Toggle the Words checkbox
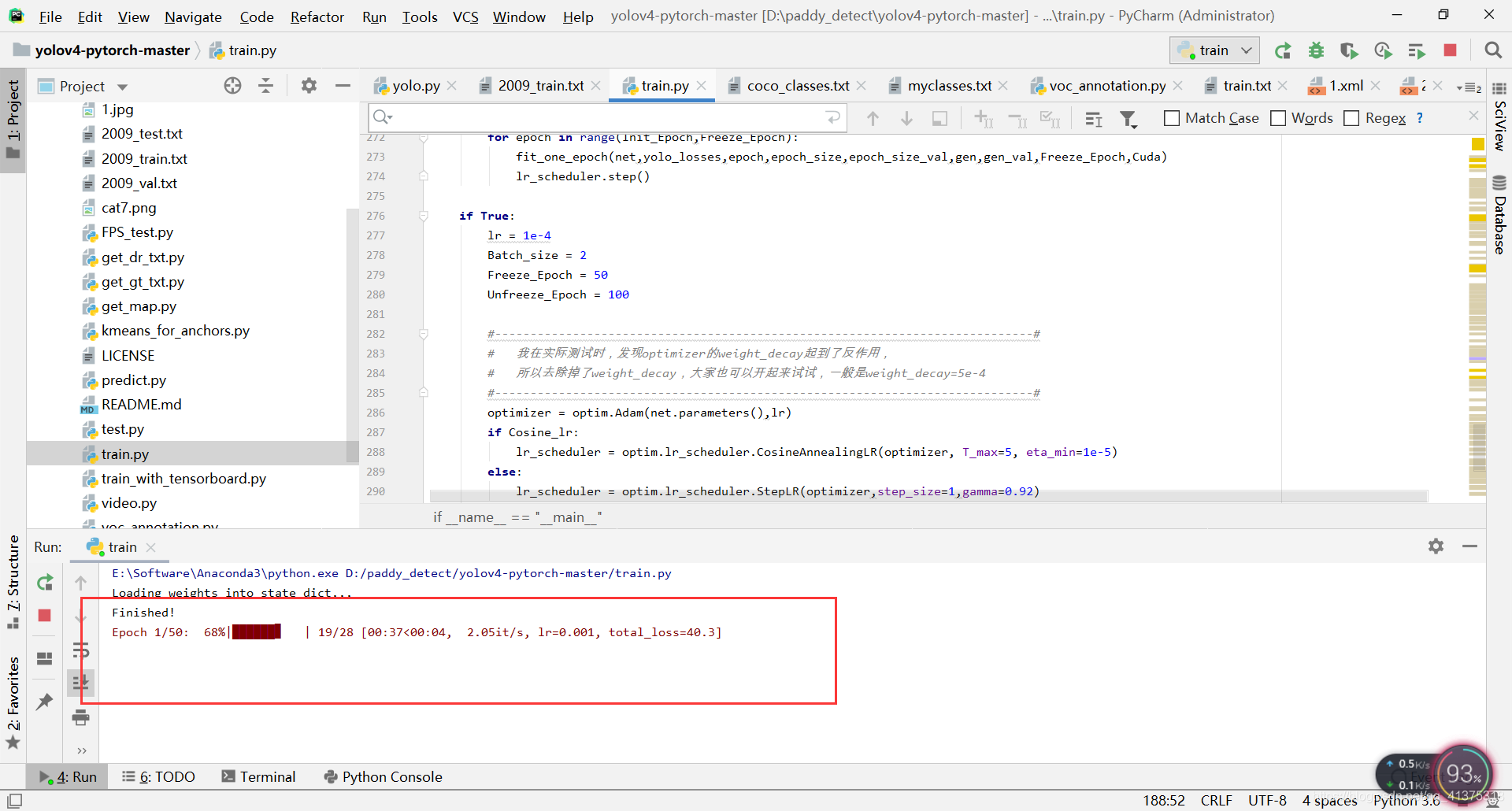The image size is (1512, 811). [x=1279, y=118]
